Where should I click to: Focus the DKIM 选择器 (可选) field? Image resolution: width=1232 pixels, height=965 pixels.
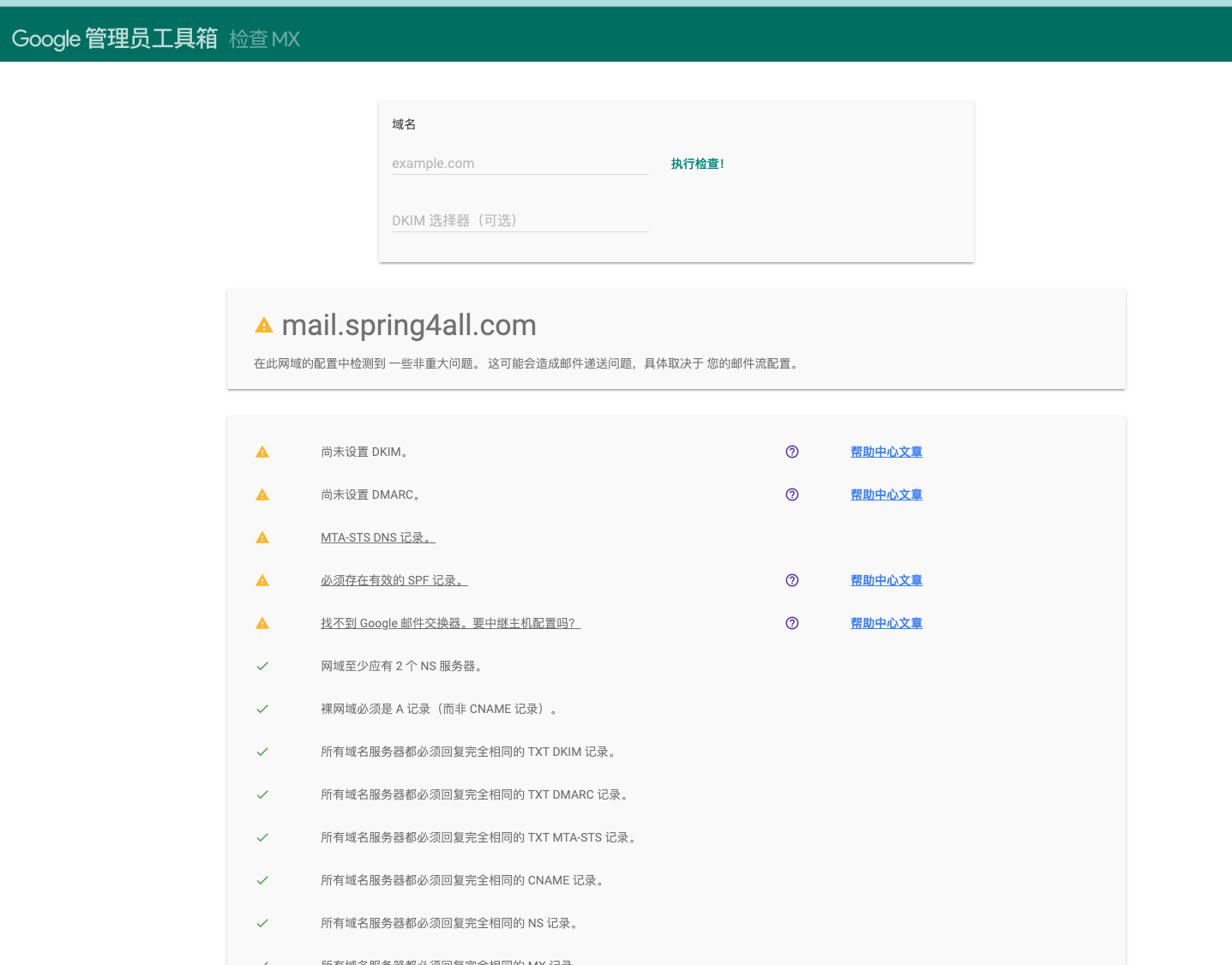520,220
